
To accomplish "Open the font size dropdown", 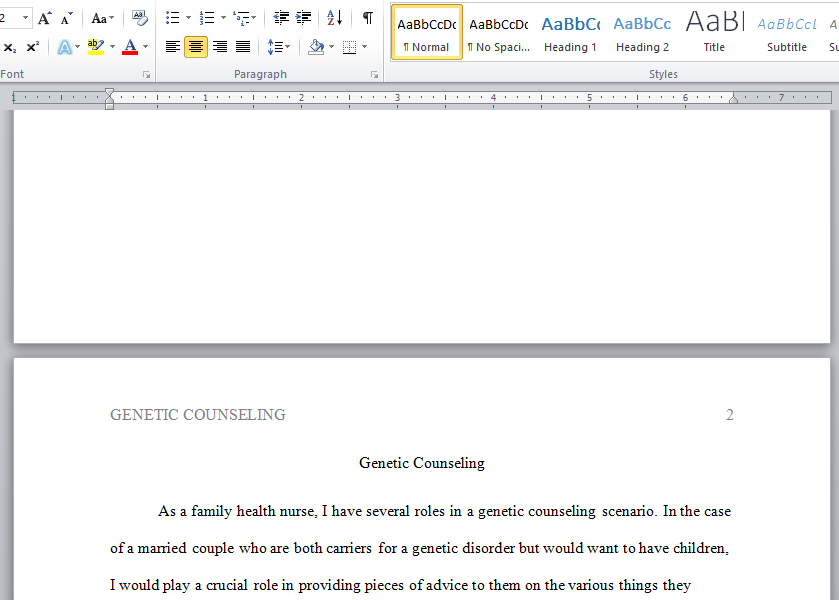I will [x=25, y=18].
